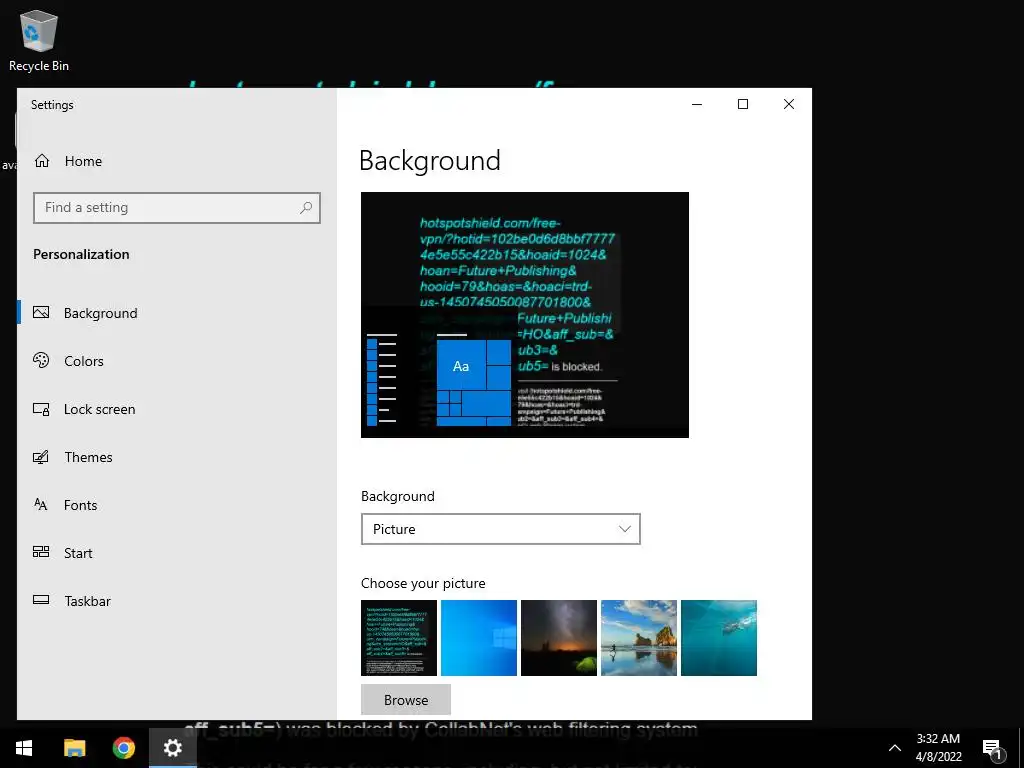Expand the Background type dropdown showing Picture
This screenshot has height=768, width=1024.
[501, 529]
